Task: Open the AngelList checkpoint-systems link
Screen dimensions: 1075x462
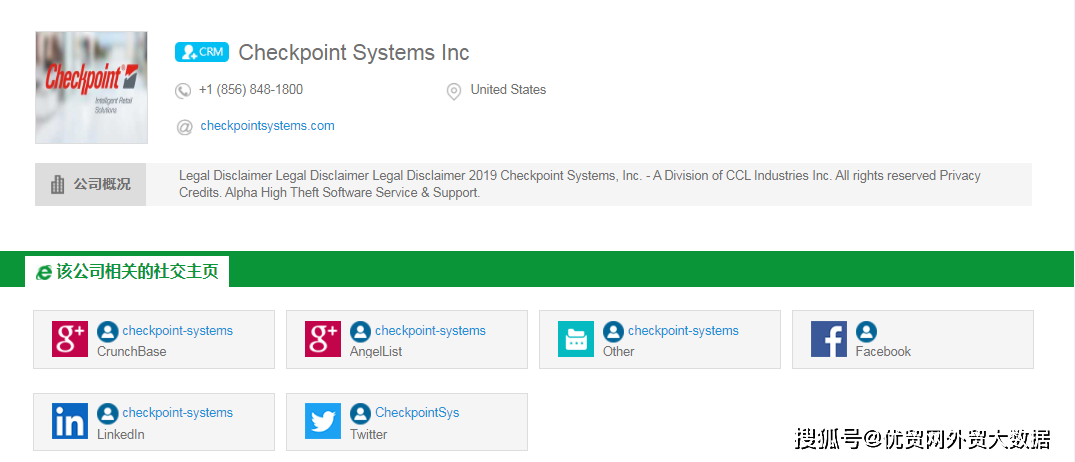Action: coord(431,330)
